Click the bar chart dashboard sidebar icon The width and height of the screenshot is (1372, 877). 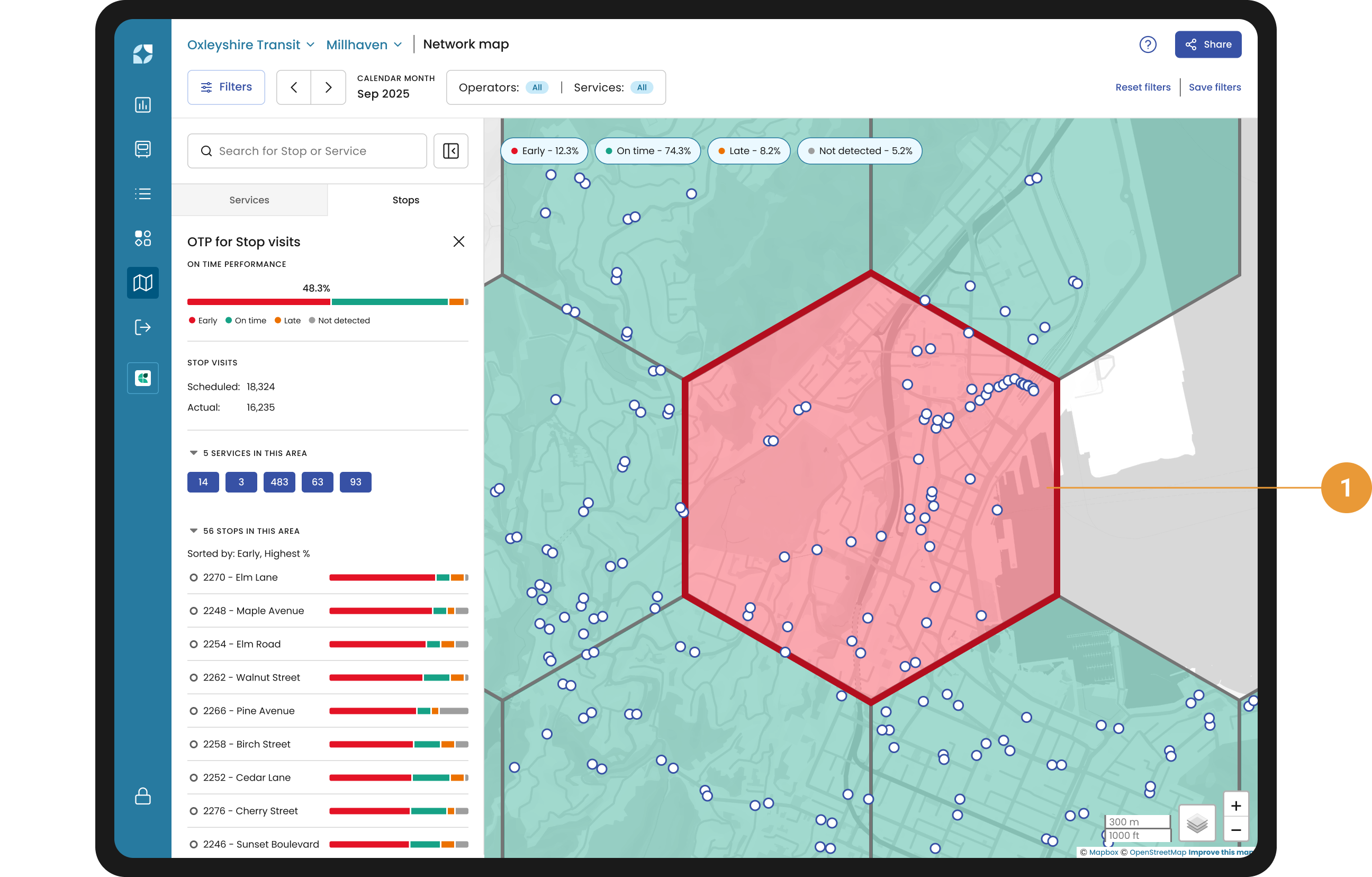[x=142, y=105]
